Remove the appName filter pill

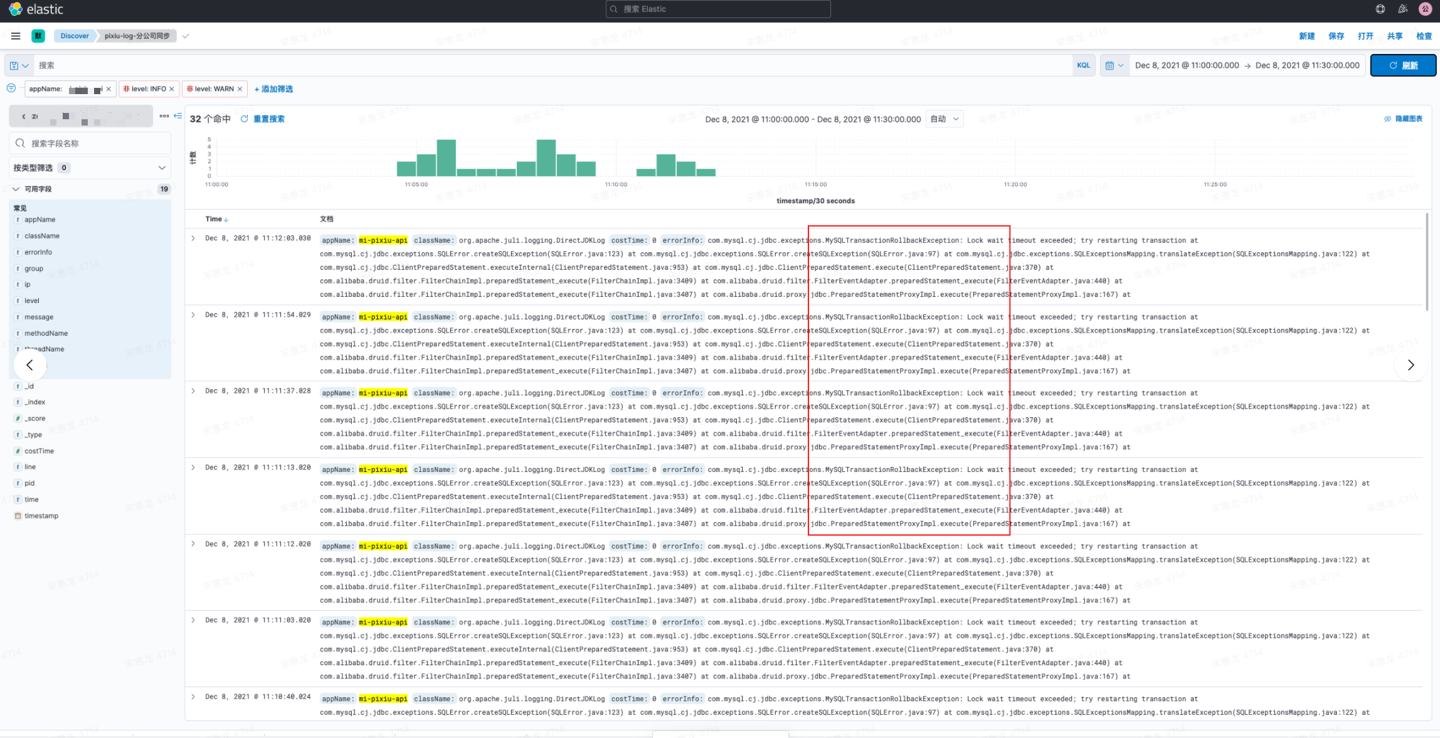click(109, 89)
